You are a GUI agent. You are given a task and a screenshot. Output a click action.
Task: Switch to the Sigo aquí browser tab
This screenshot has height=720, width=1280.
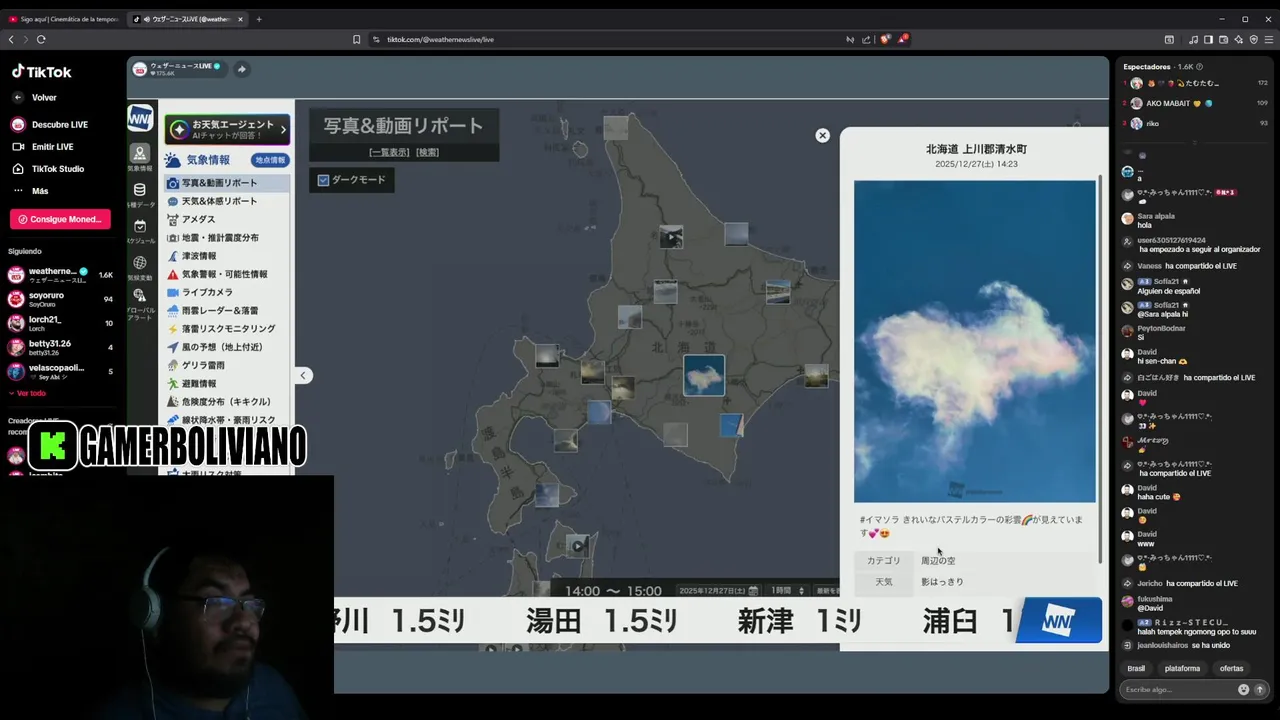tap(64, 19)
